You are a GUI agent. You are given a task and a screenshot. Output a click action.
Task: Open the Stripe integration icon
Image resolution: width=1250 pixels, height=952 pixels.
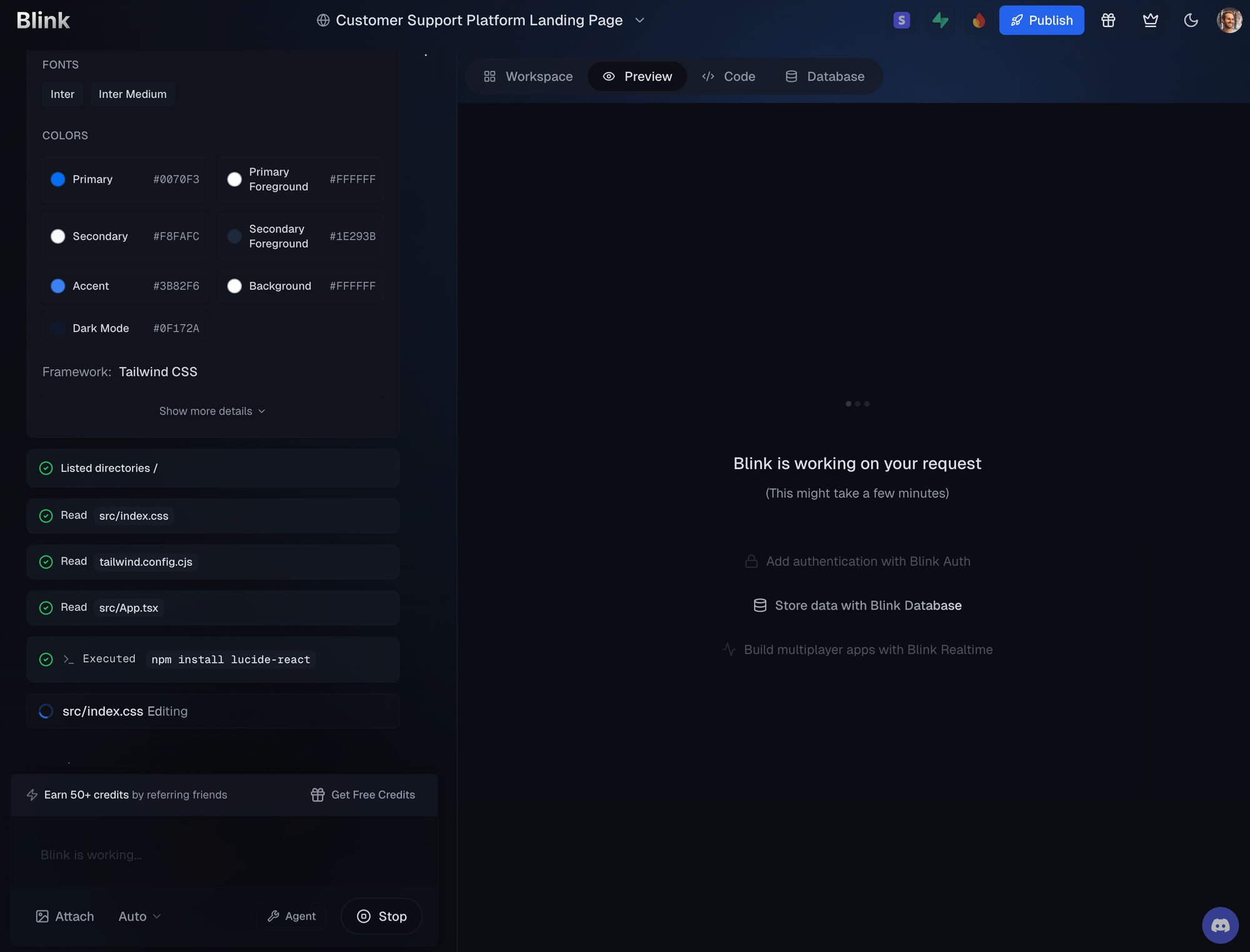pos(901,20)
